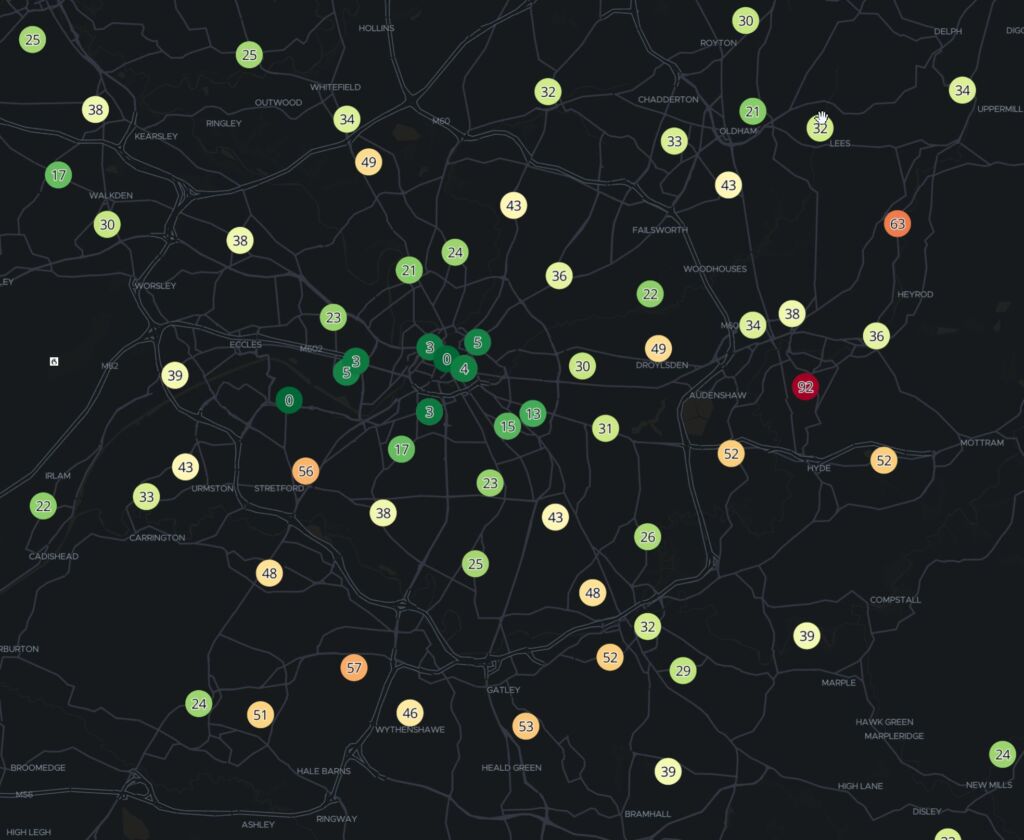Click the 46 marker above Wythenshawe

[x=409, y=713]
